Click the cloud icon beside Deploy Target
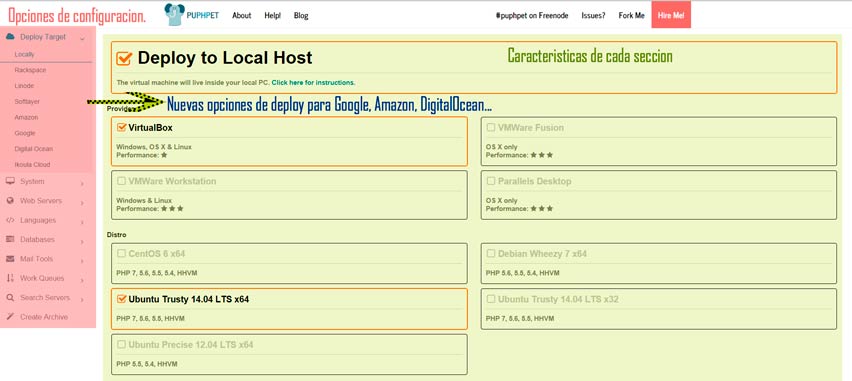 10,37
